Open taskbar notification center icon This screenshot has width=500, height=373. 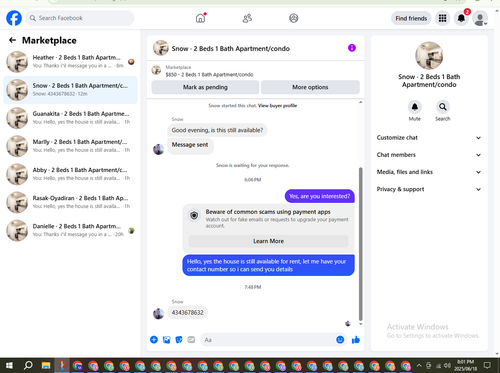(487, 365)
